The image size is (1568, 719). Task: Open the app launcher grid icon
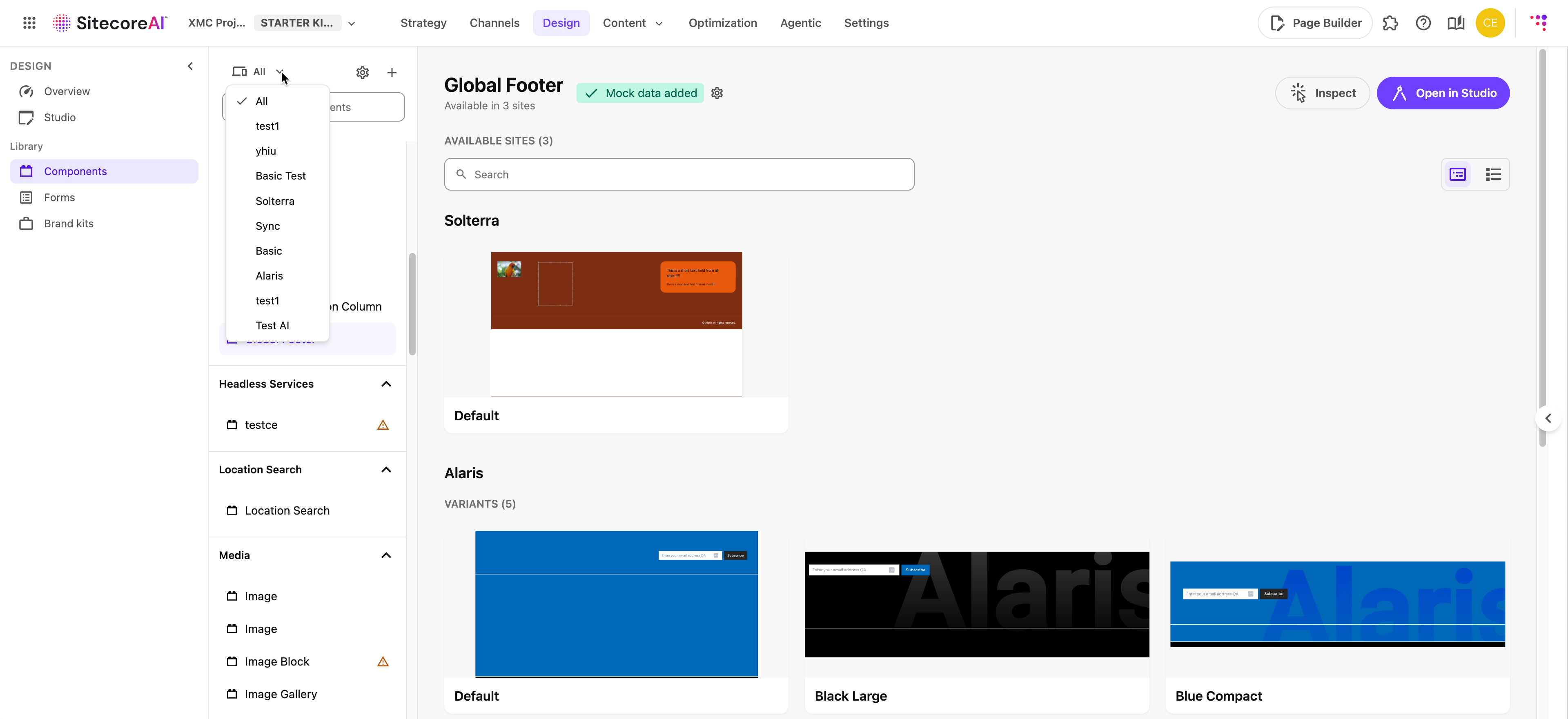point(29,23)
